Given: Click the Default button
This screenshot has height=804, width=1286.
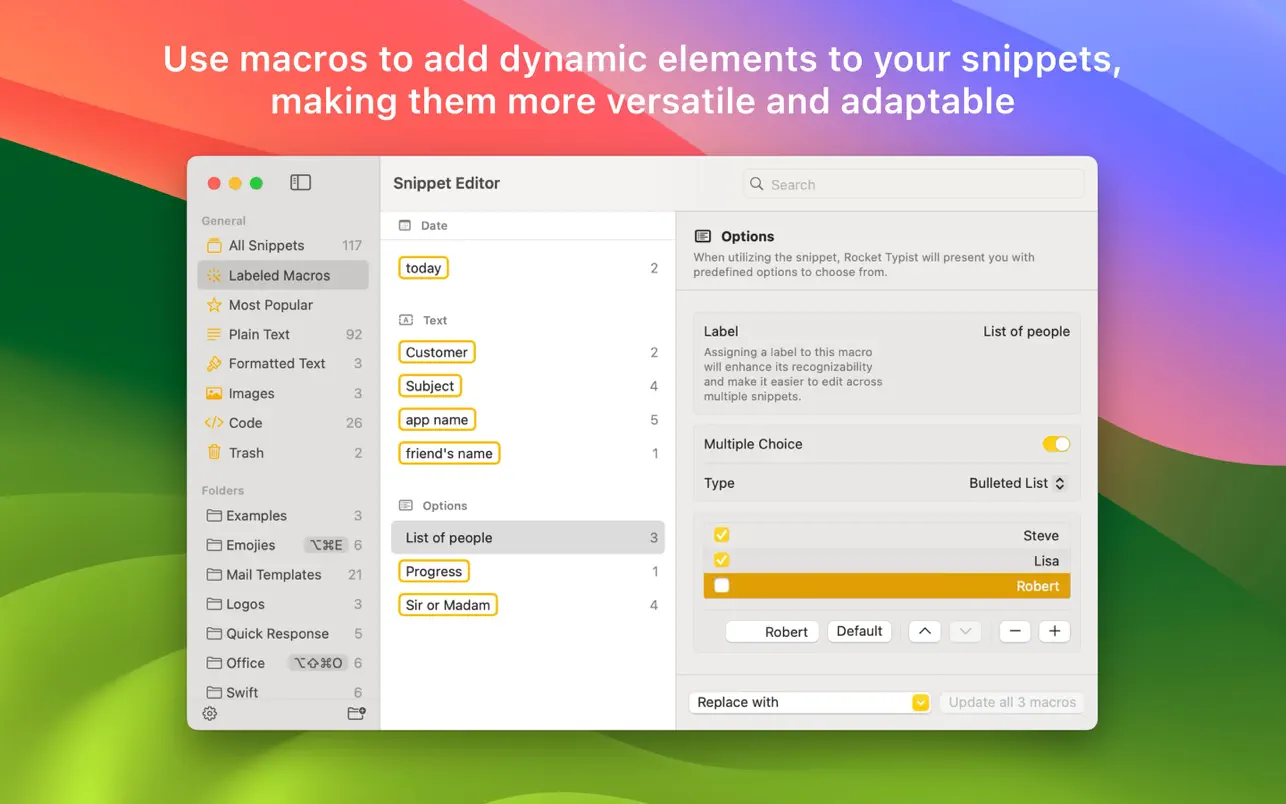Looking at the screenshot, I should (859, 631).
